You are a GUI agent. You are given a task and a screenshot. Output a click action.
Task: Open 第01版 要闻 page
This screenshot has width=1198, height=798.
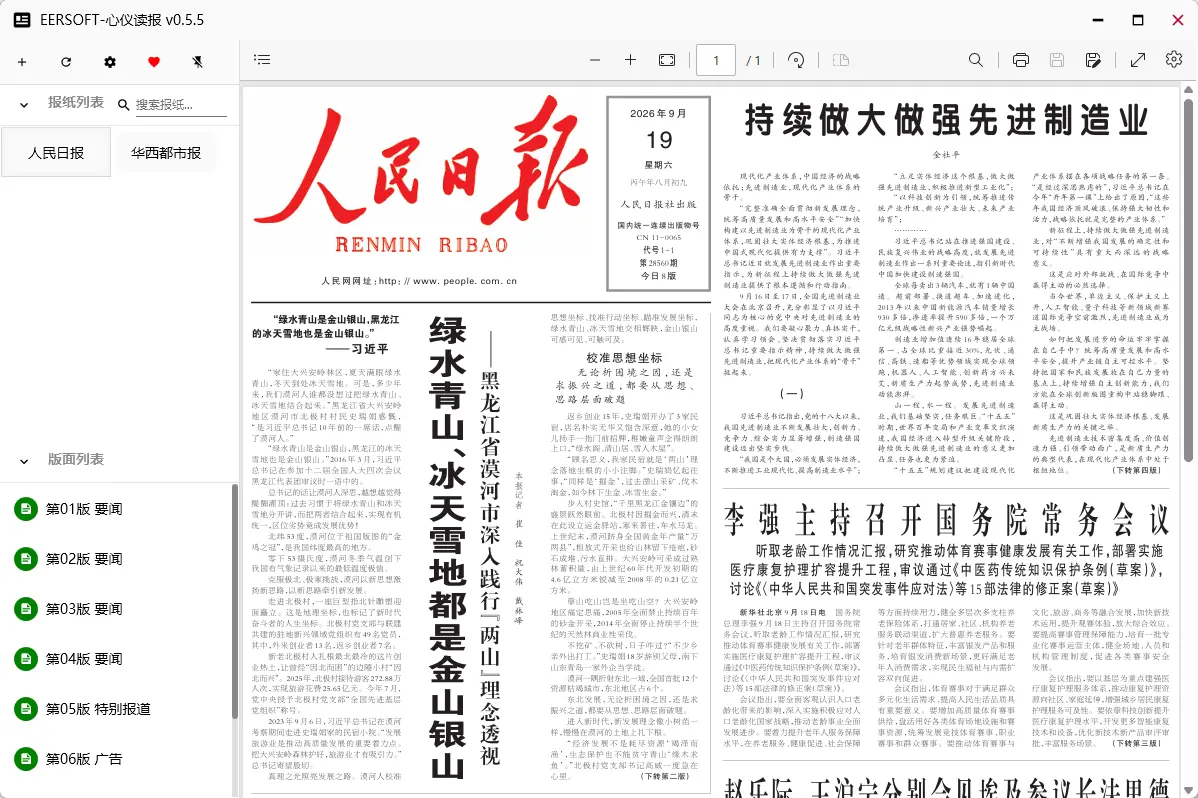(116, 509)
